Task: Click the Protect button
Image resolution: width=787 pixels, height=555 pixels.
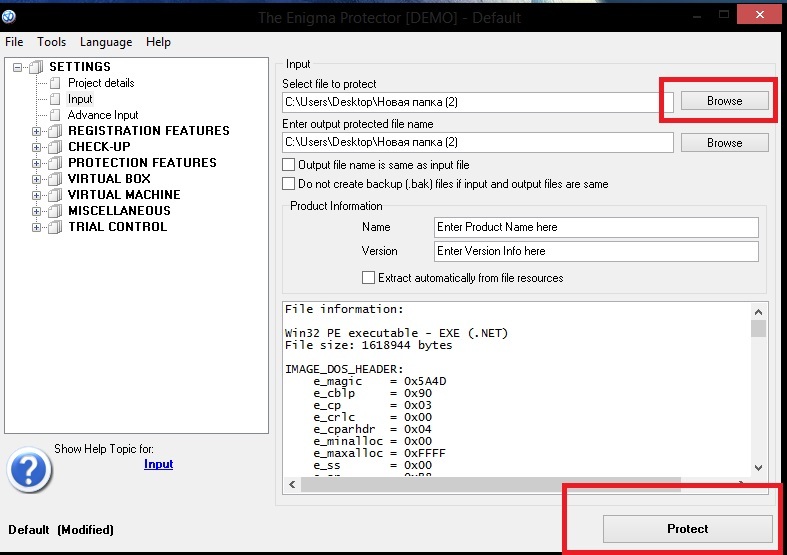Action: pyautogui.click(x=687, y=528)
